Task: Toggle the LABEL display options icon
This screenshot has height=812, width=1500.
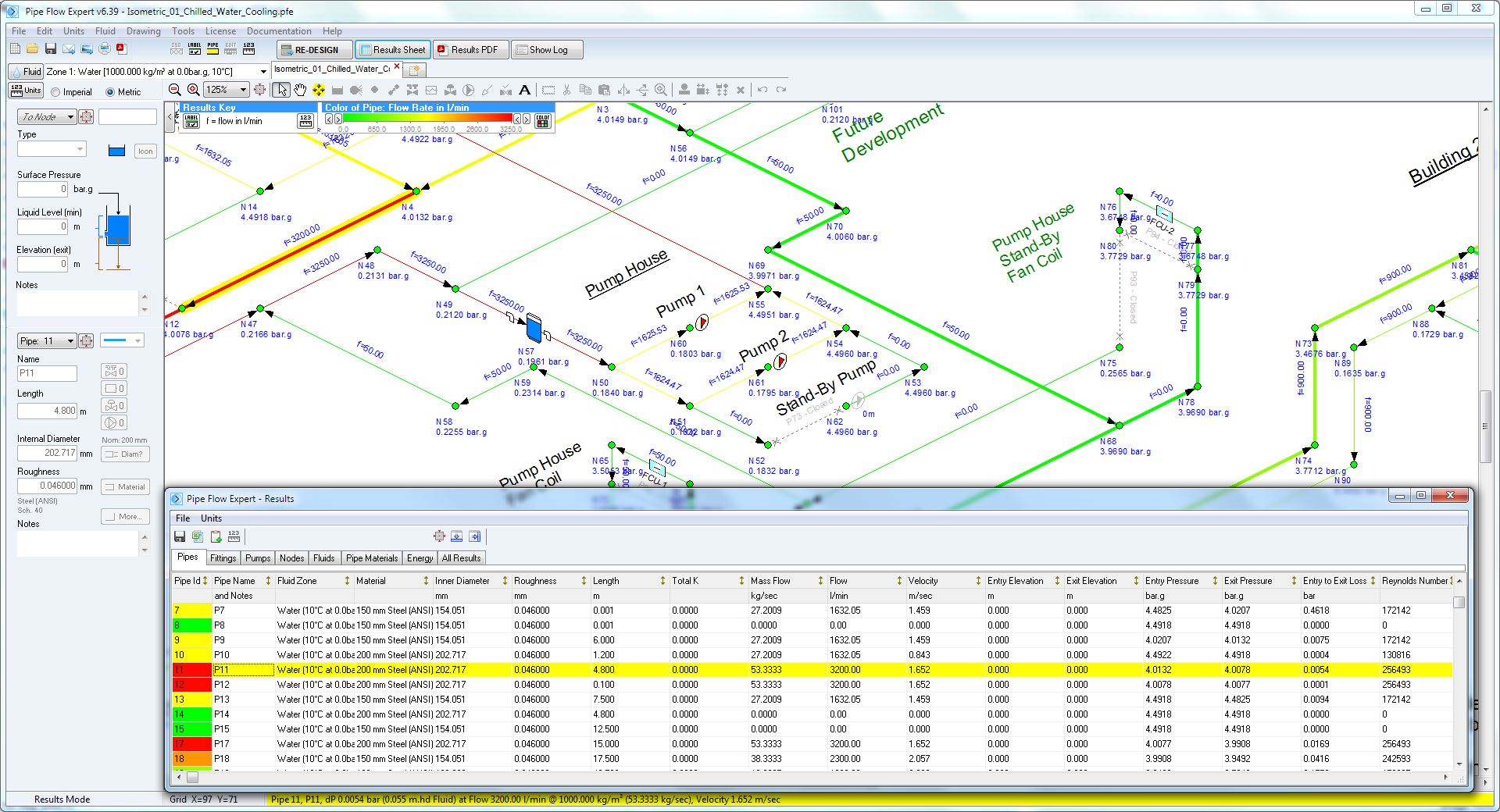Action: click(195, 49)
